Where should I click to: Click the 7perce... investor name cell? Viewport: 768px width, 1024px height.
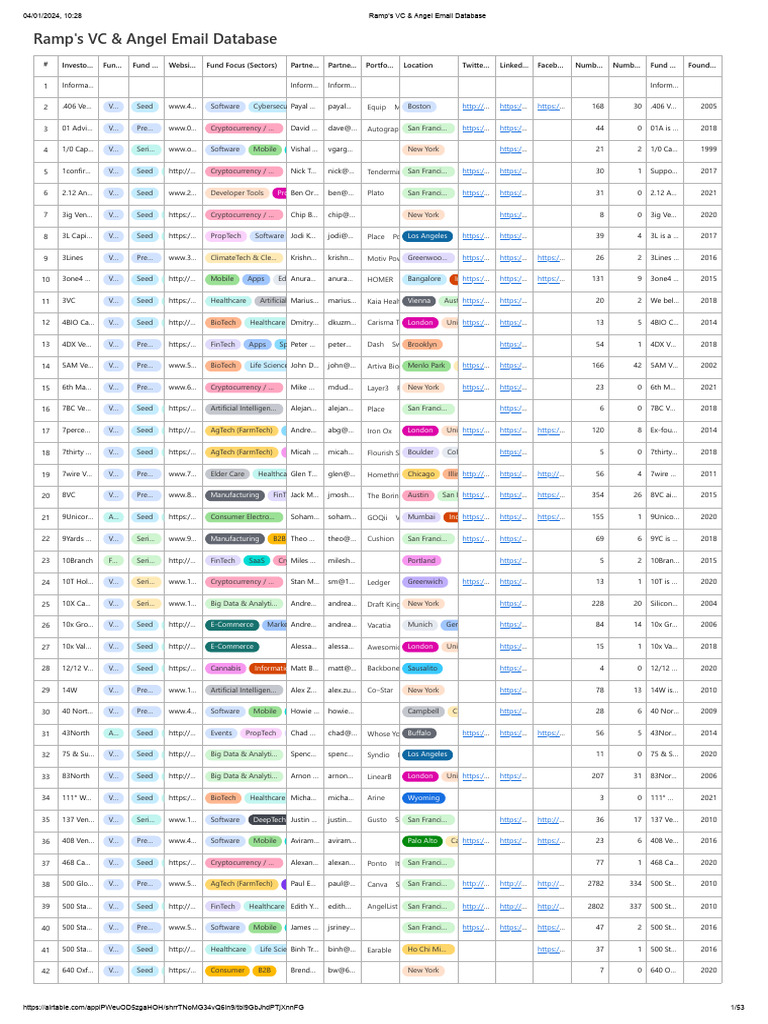[78, 430]
